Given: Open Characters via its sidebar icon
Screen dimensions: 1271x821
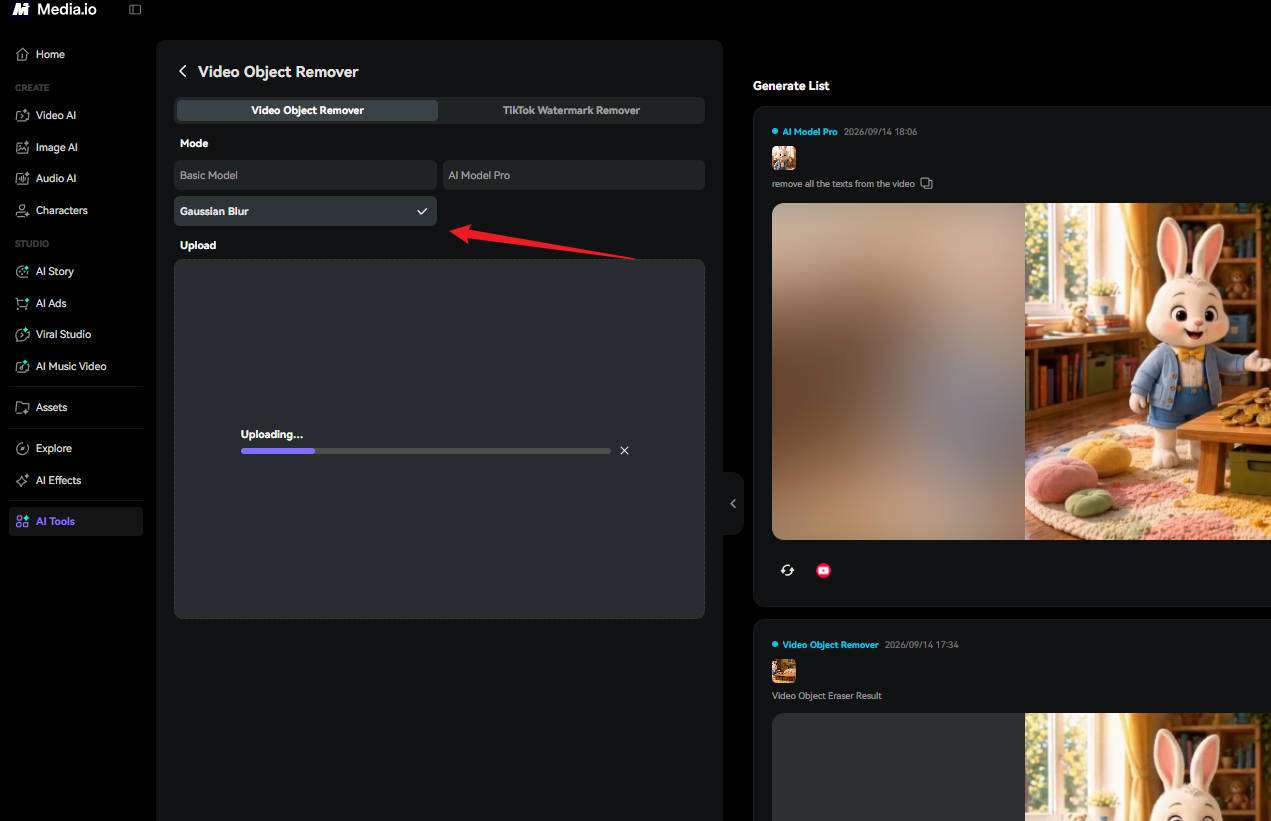Looking at the screenshot, I should pos(22,210).
